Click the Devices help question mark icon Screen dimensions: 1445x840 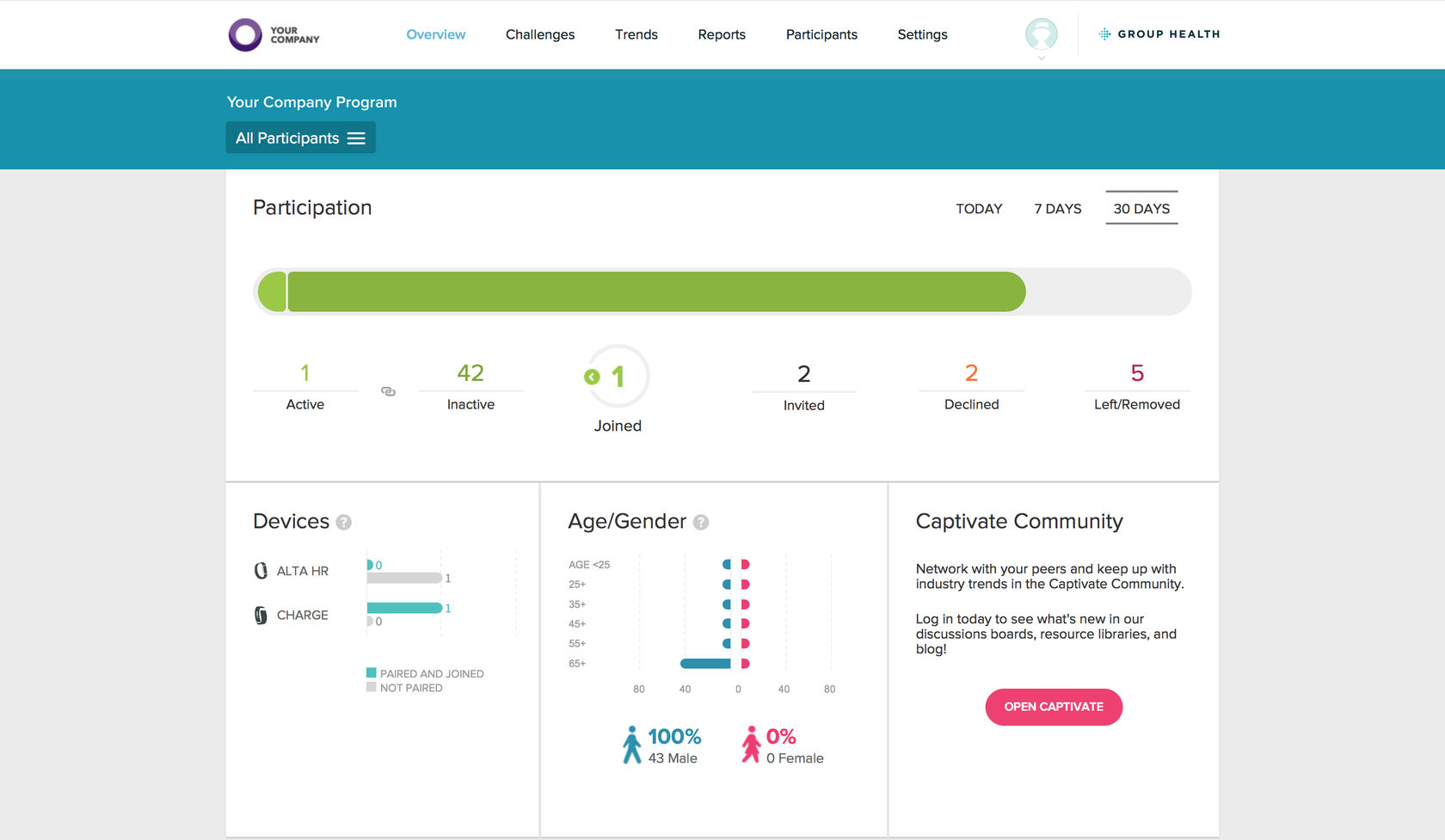344,522
